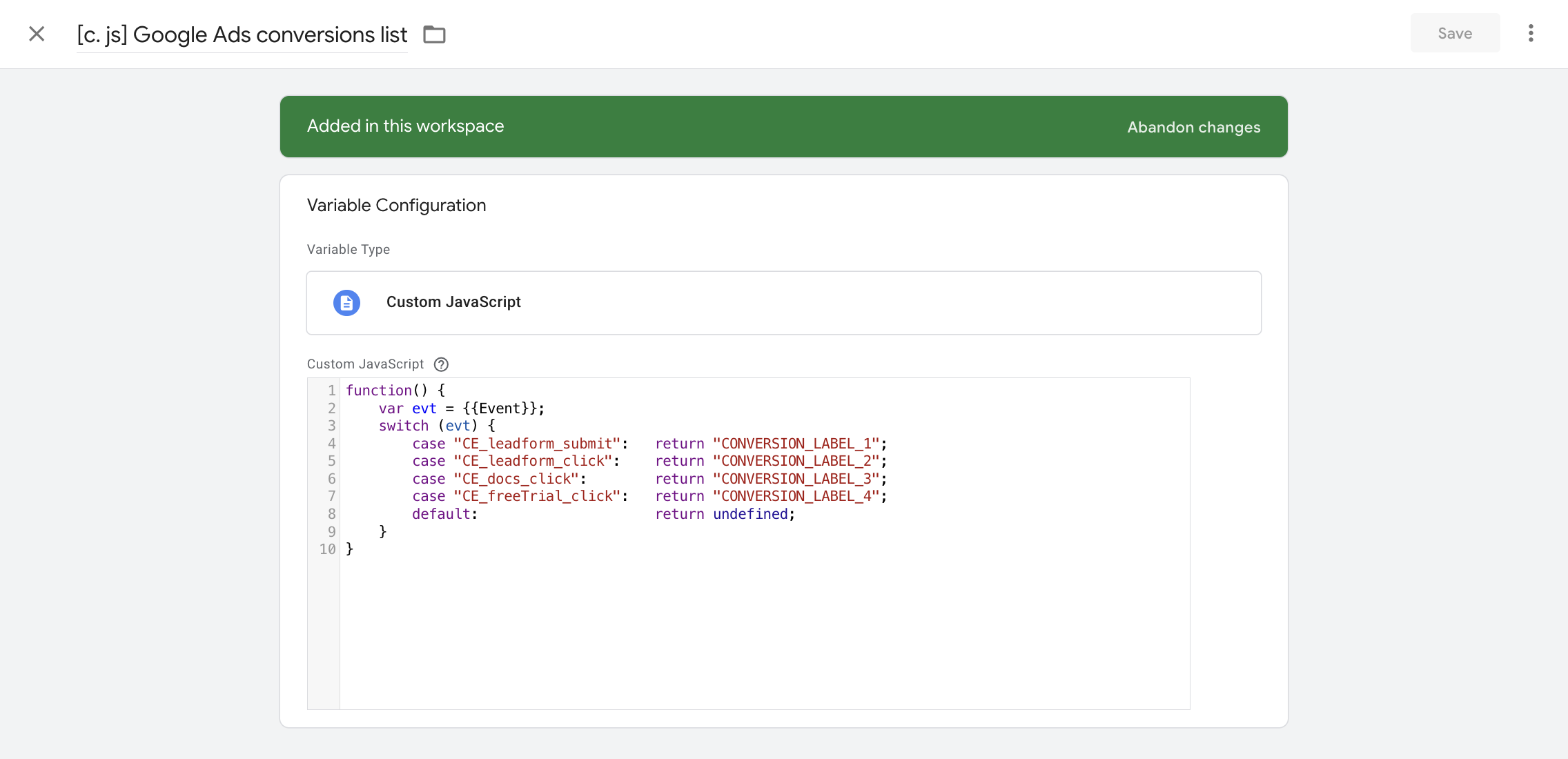The height and width of the screenshot is (759, 1568).
Task: Click the 'Added in this workspace' banner text
Action: (406, 126)
